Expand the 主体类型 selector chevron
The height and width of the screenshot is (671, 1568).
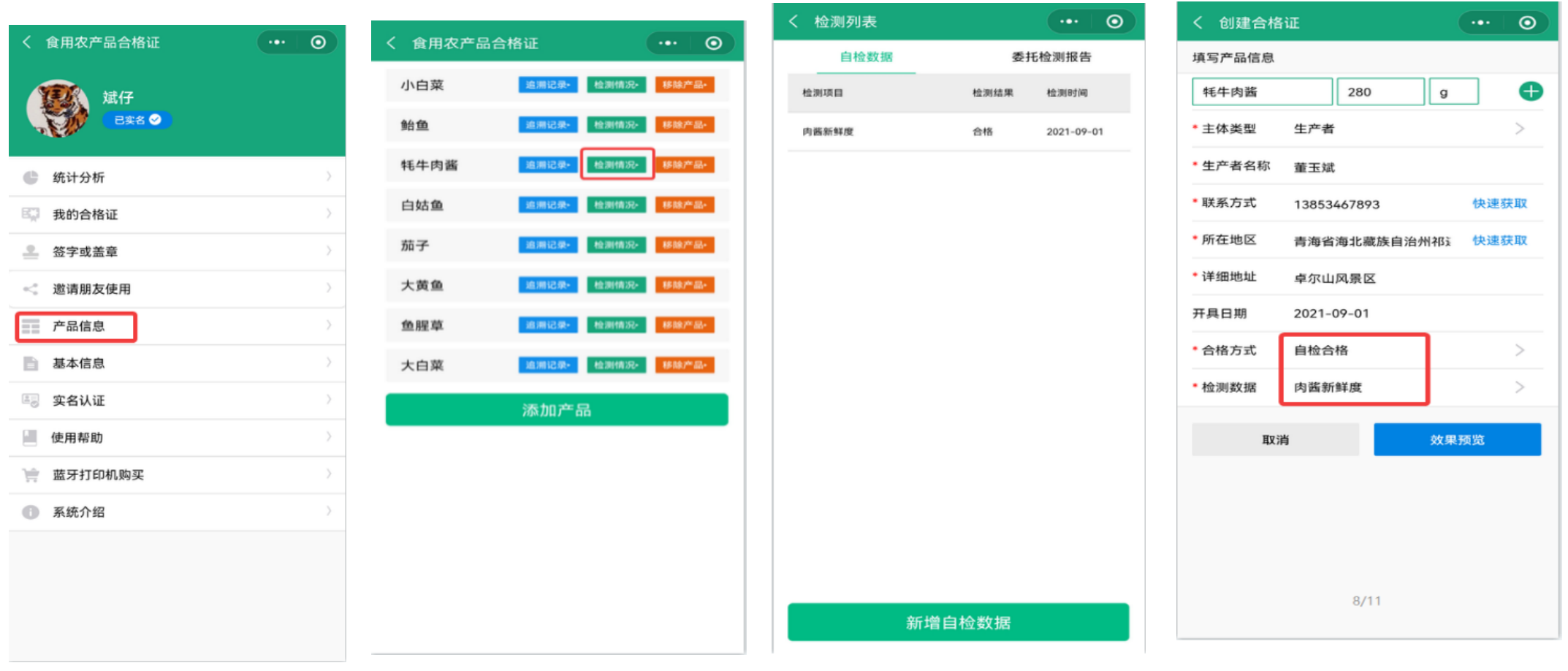click(x=1520, y=129)
